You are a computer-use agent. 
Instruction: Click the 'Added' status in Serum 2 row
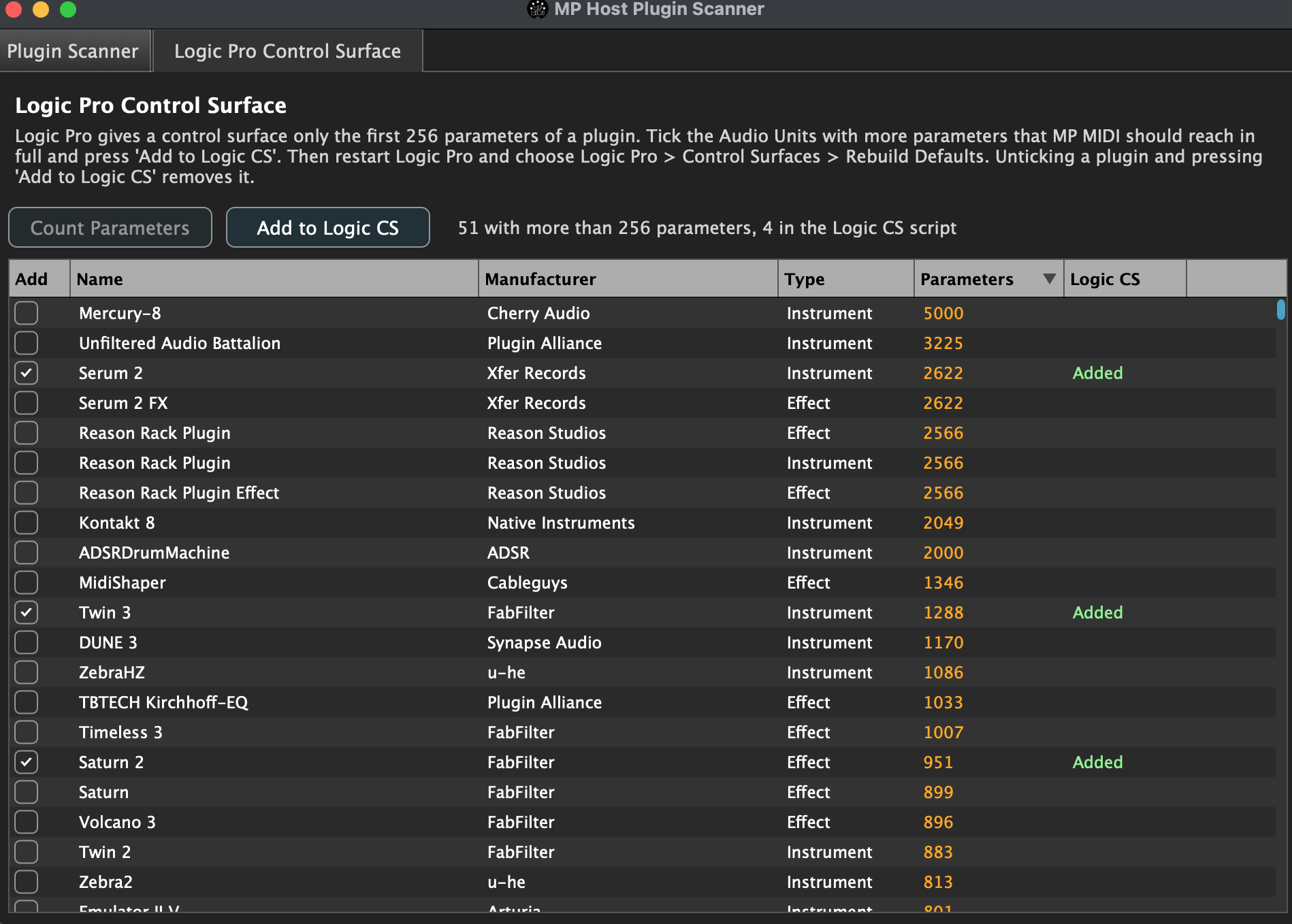click(x=1097, y=373)
